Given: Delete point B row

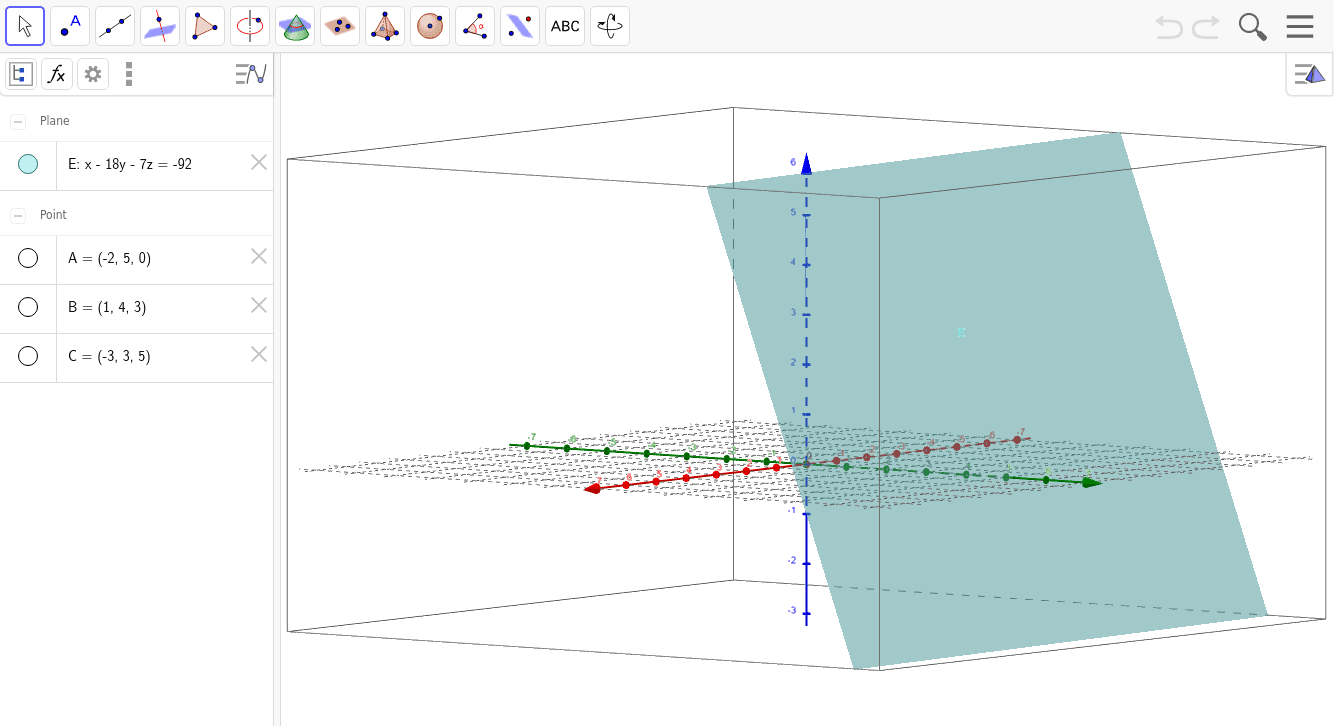Looking at the screenshot, I should click(259, 305).
